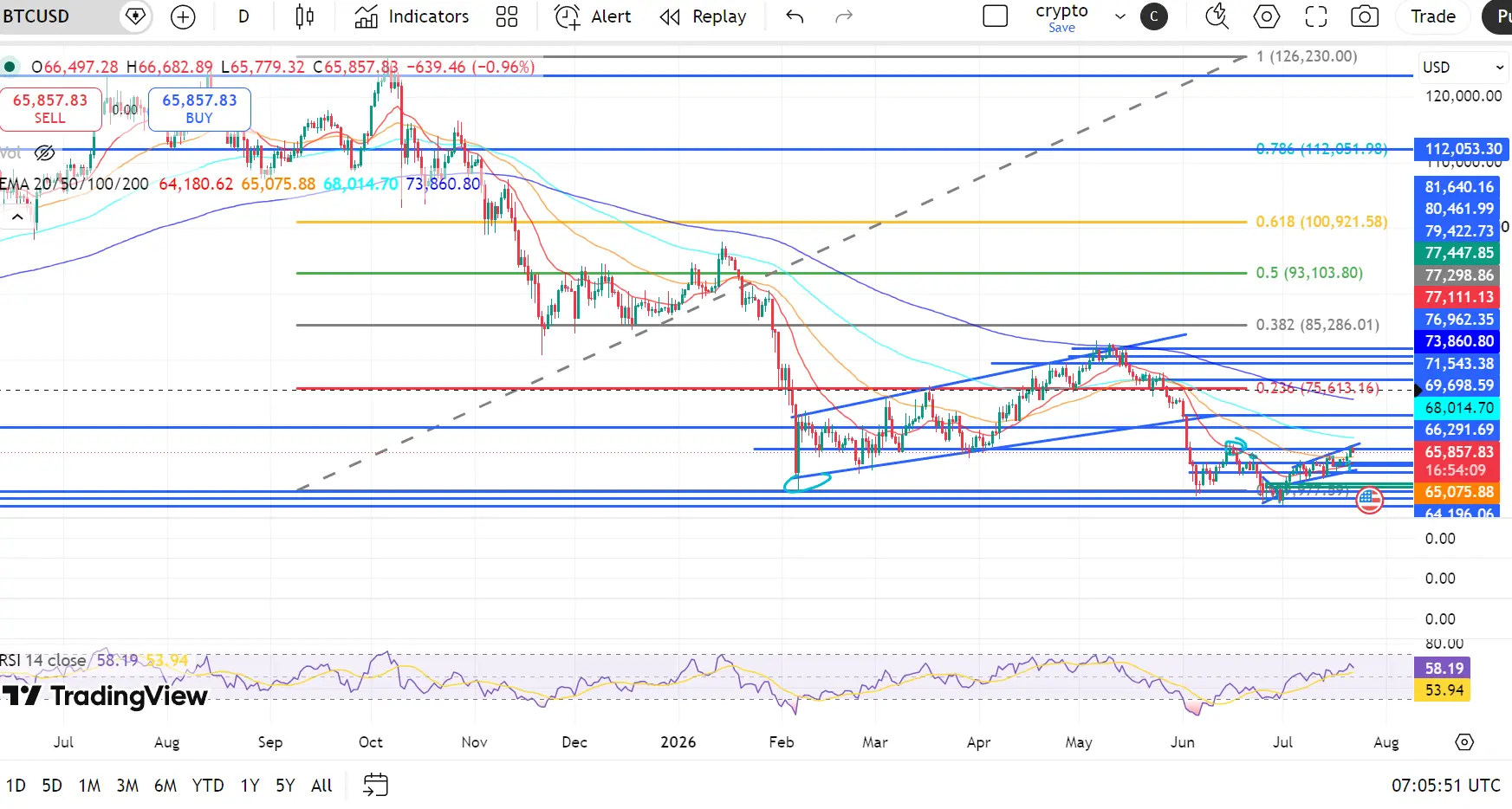Open chart settings hexagon icon

click(1267, 16)
